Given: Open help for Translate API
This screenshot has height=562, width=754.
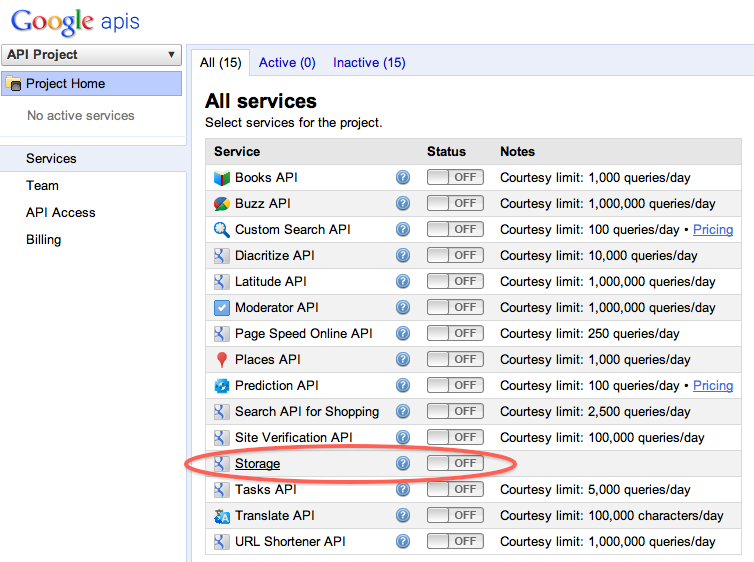Looking at the screenshot, I should coord(403,515).
